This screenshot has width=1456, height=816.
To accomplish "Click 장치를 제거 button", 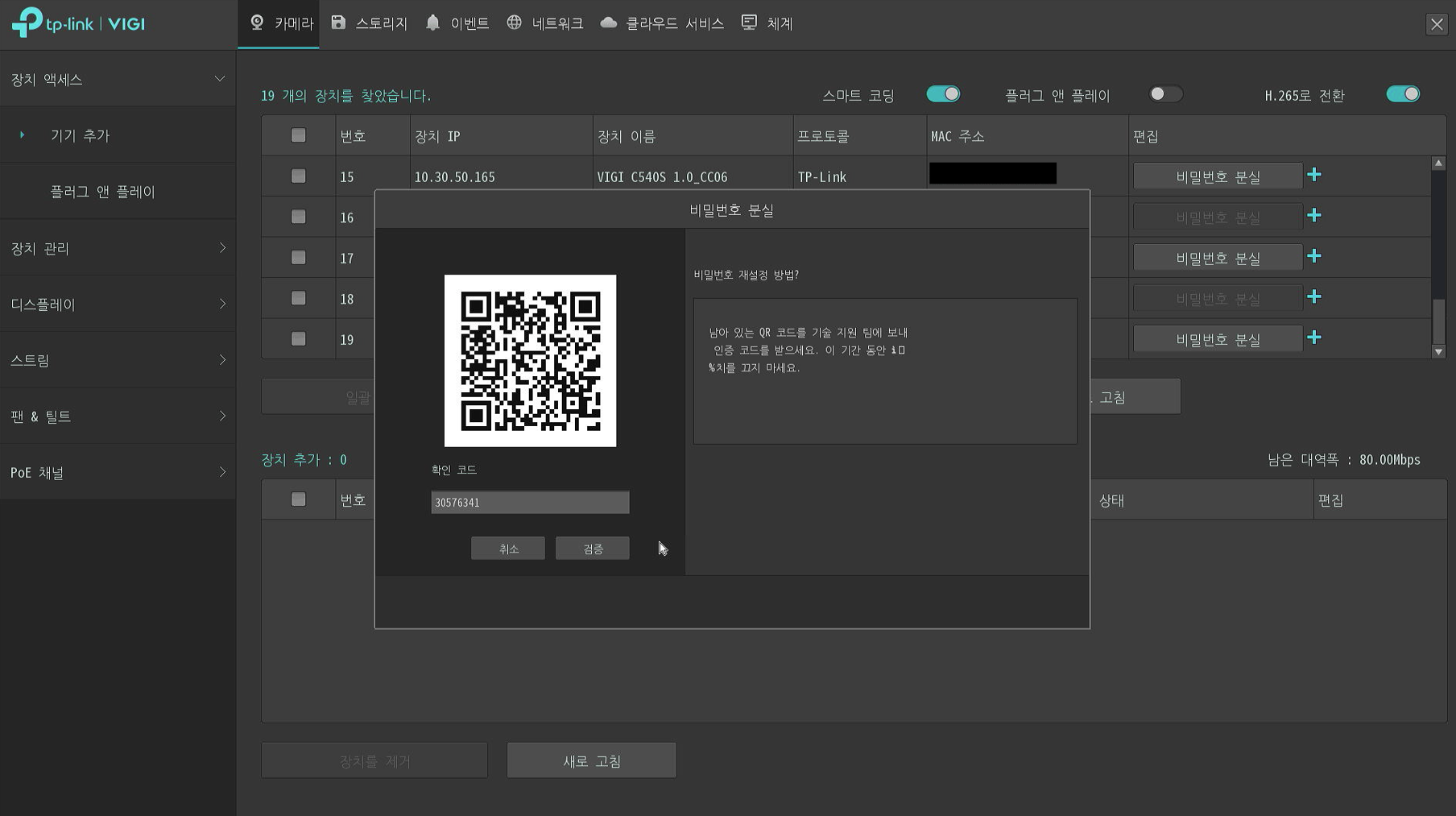I will coord(374,760).
